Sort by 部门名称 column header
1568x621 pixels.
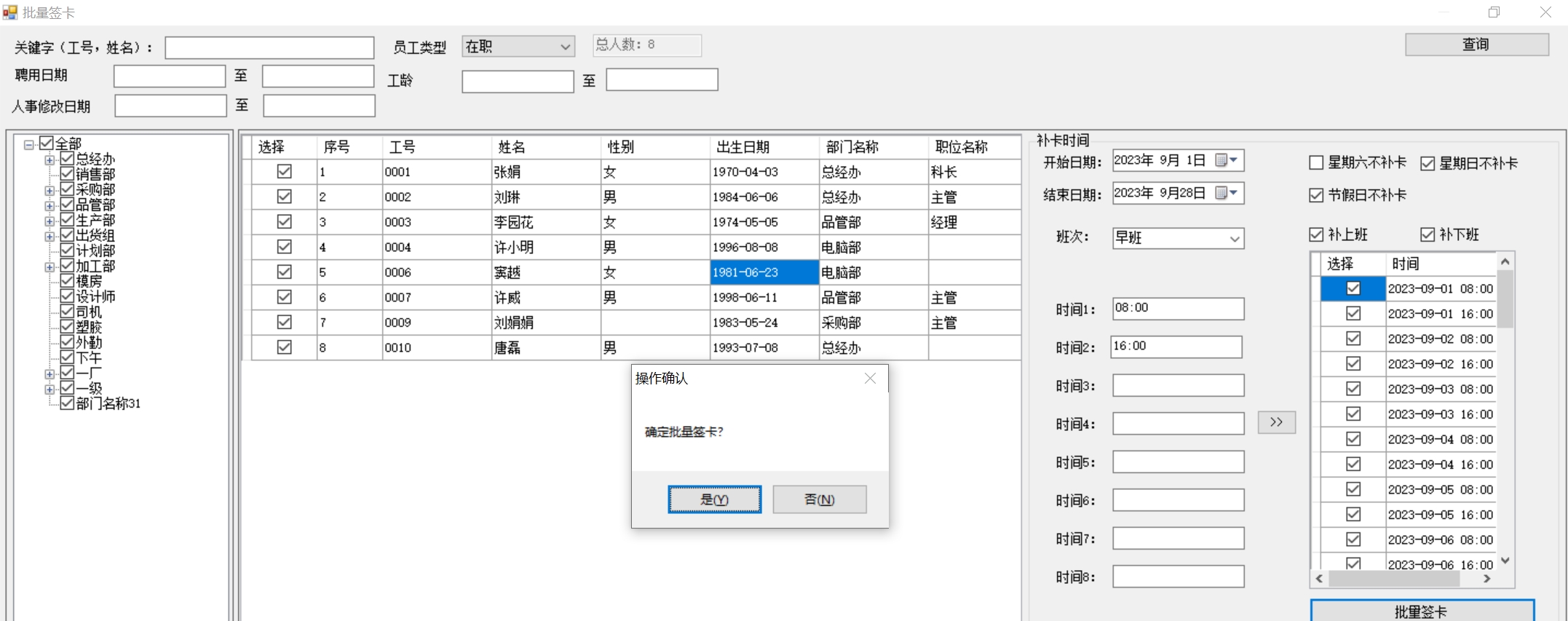852,147
